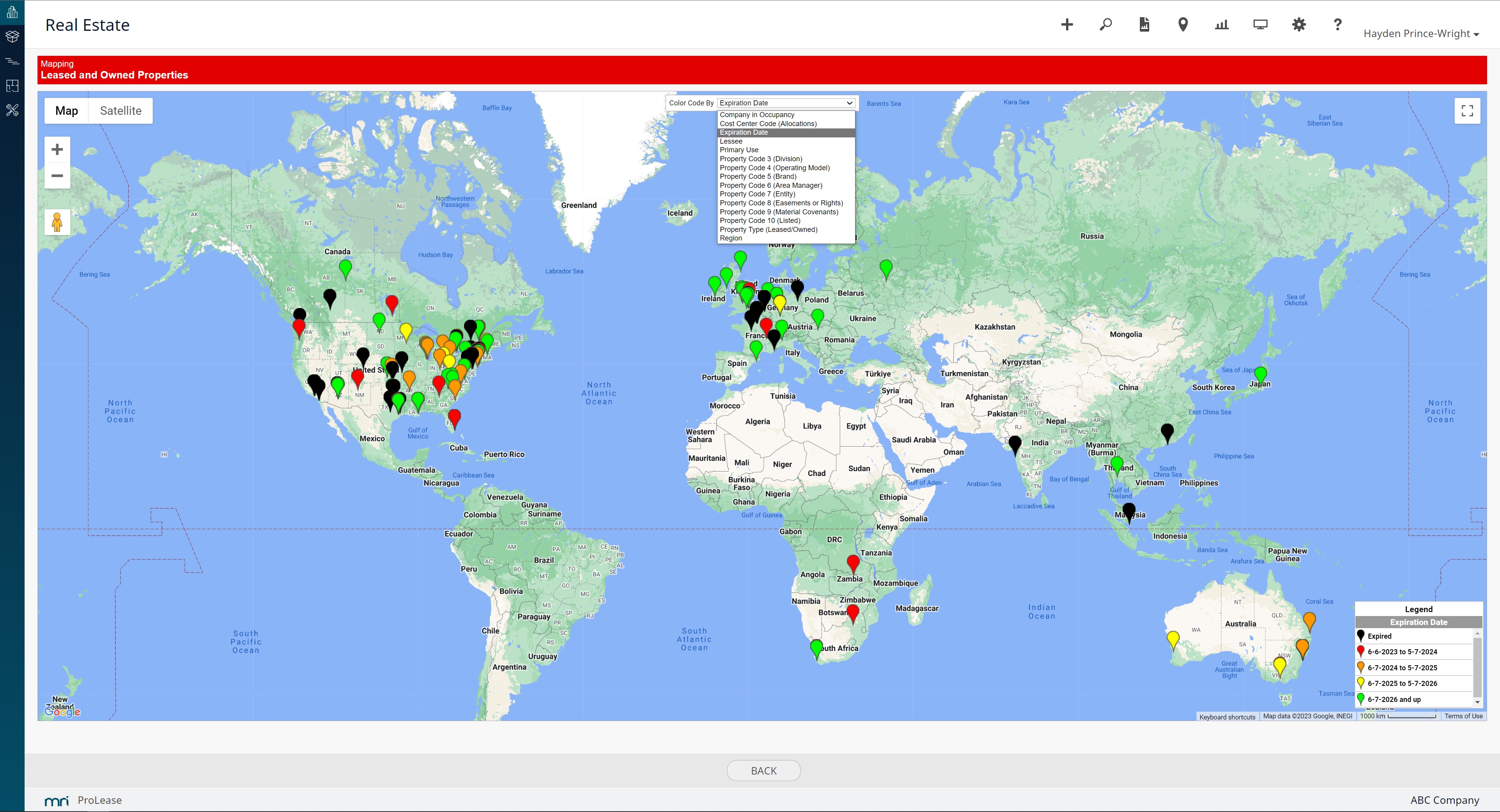This screenshot has height=812, width=1500.
Task: Select Lessee from dropdown list
Action: (731, 141)
